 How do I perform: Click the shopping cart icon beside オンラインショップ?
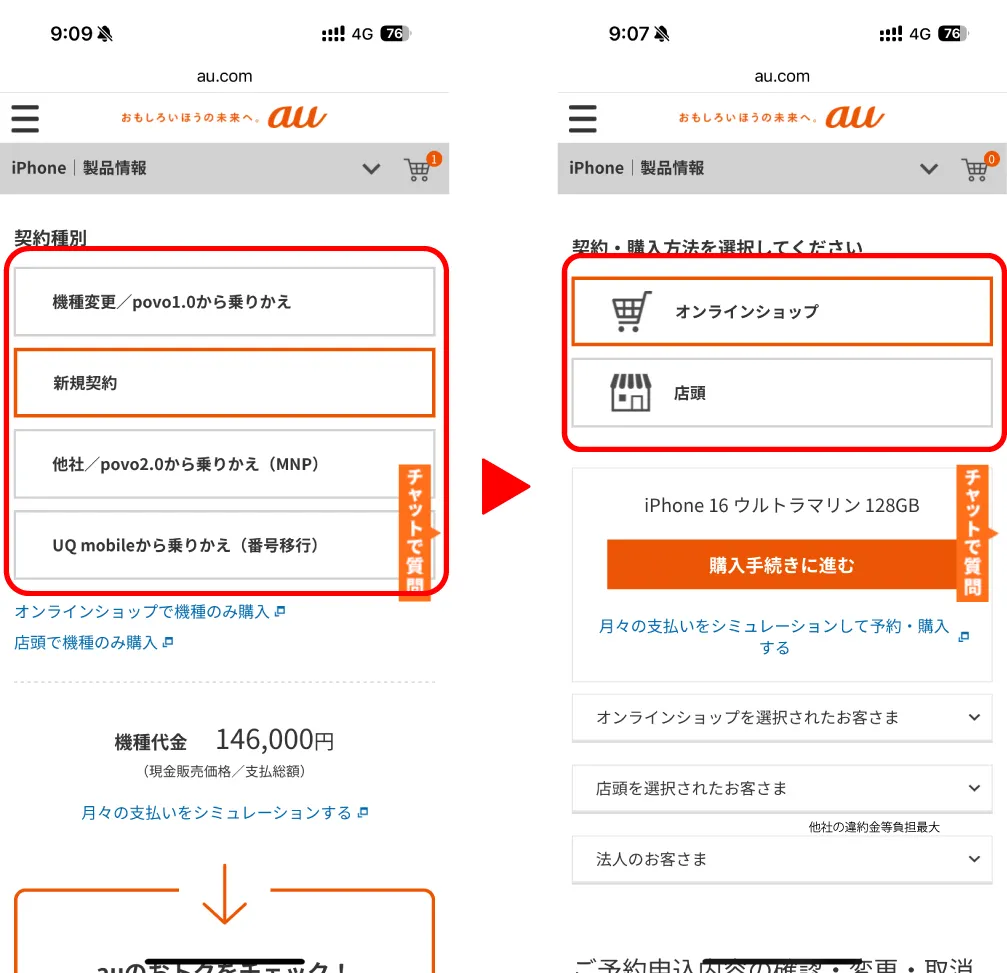pos(631,311)
